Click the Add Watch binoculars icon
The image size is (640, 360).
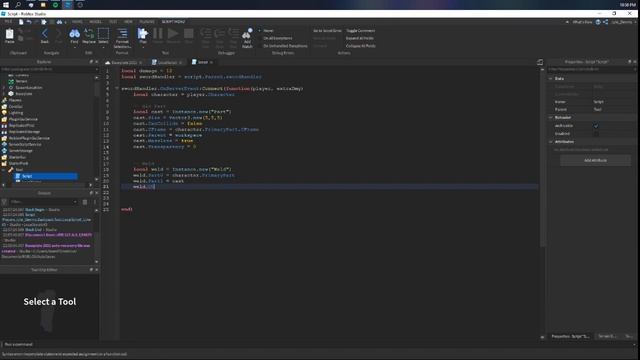[x=247, y=33]
